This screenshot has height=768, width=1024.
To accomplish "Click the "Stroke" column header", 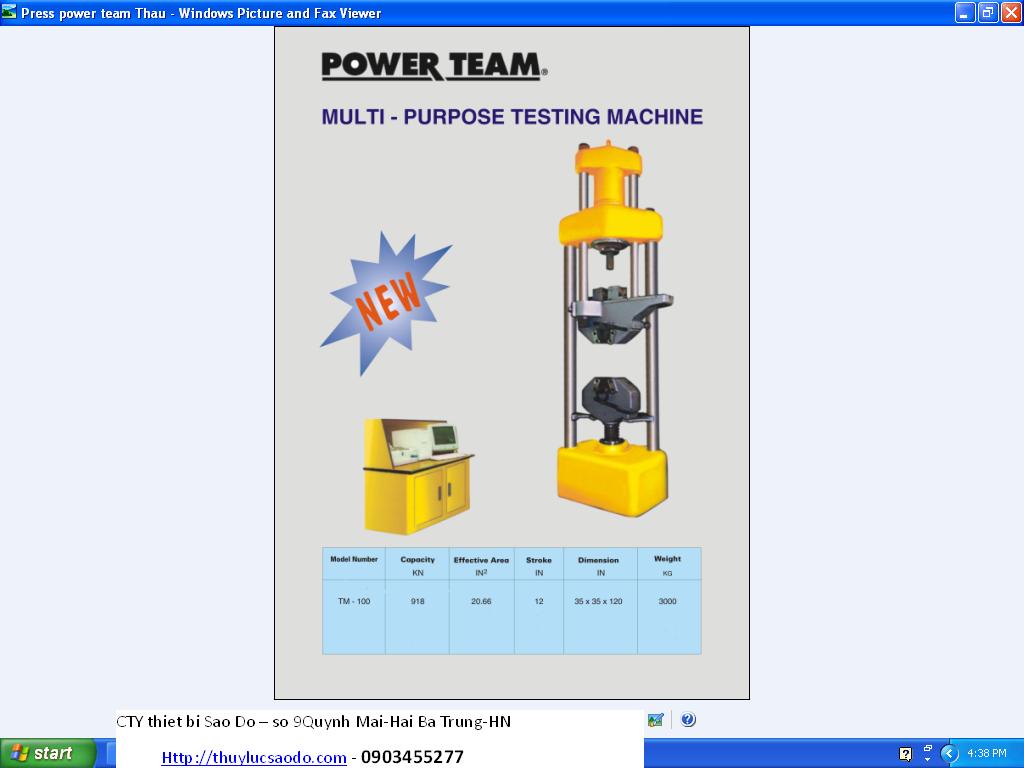I will [539, 560].
